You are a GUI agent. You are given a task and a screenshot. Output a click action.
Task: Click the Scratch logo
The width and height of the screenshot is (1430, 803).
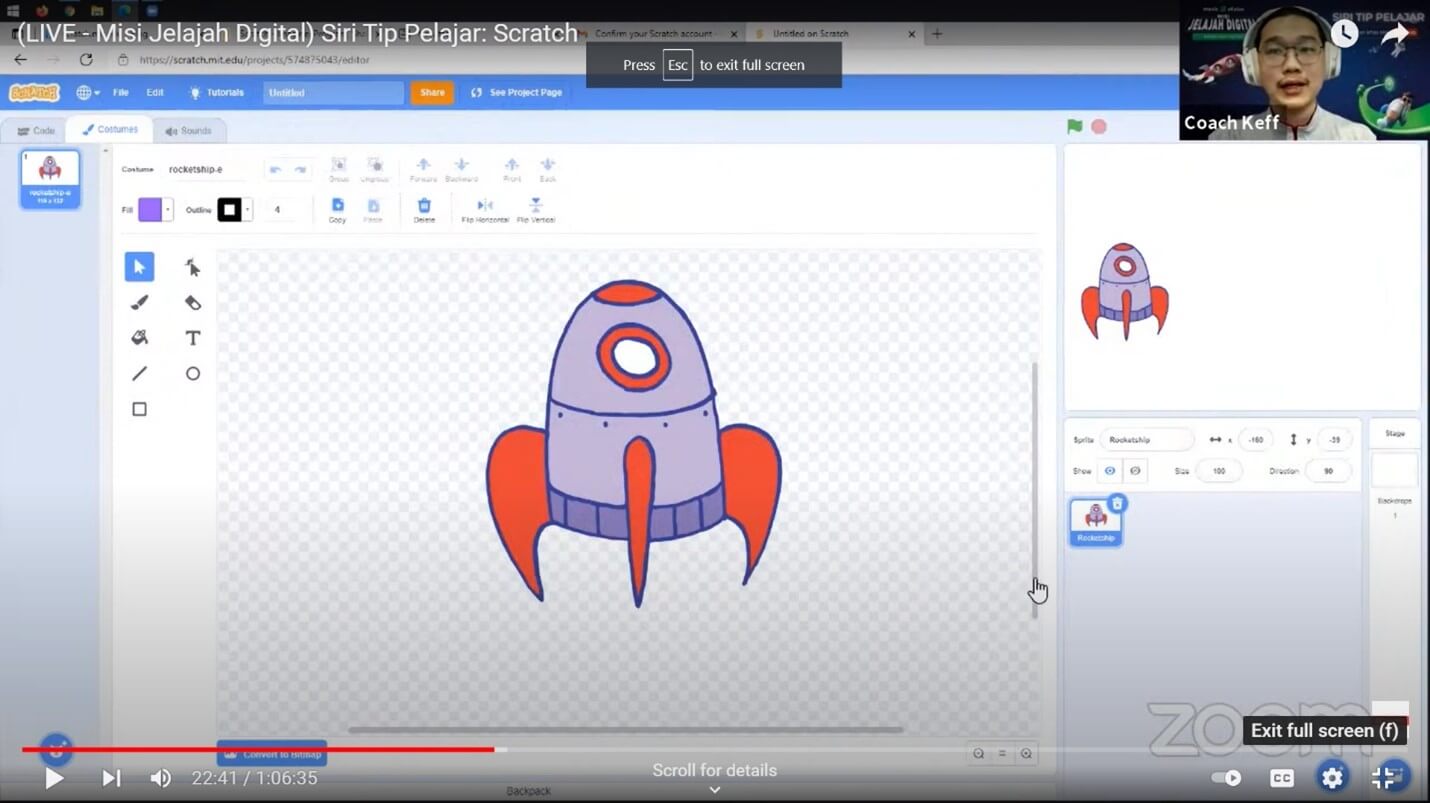tap(35, 92)
